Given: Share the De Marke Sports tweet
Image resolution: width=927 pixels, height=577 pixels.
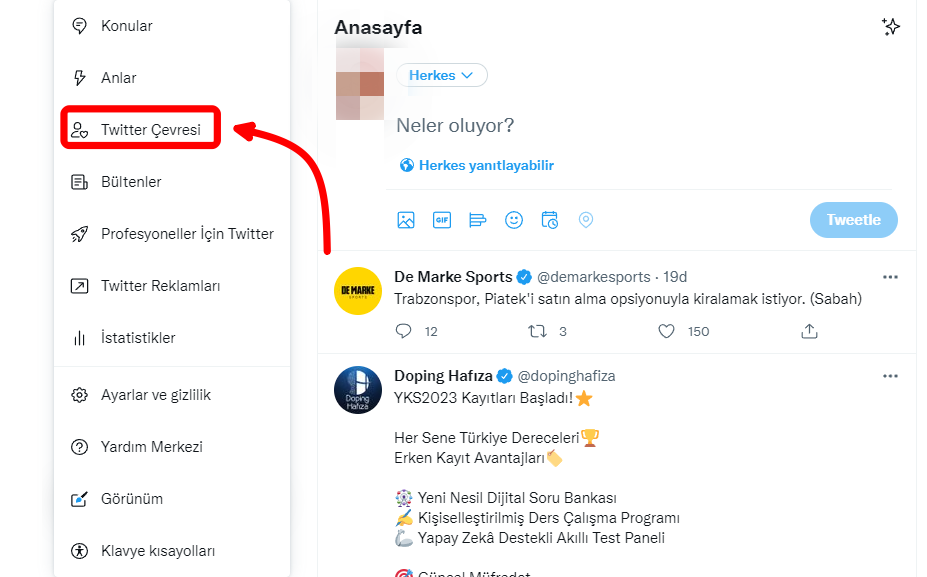Looking at the screenshot, I should (x=810, y=331).
